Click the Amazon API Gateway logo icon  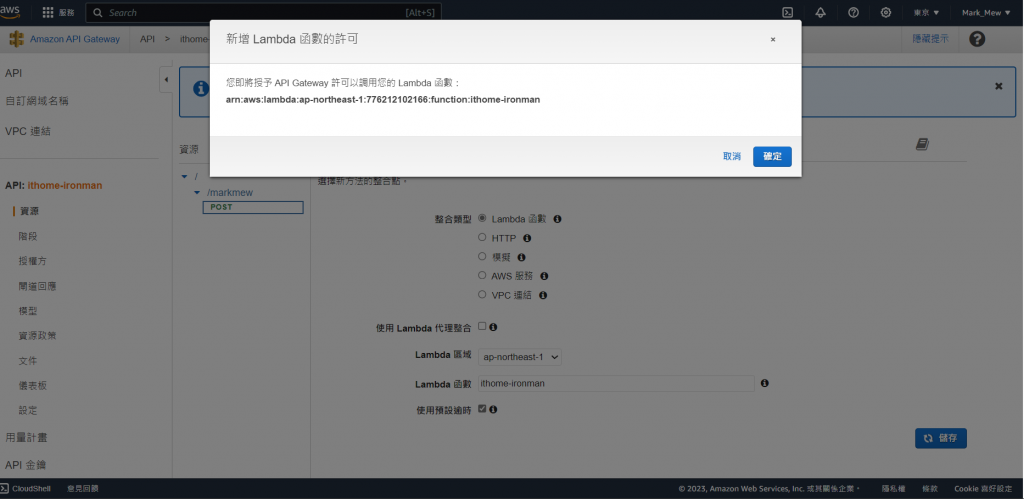(16, 39)
